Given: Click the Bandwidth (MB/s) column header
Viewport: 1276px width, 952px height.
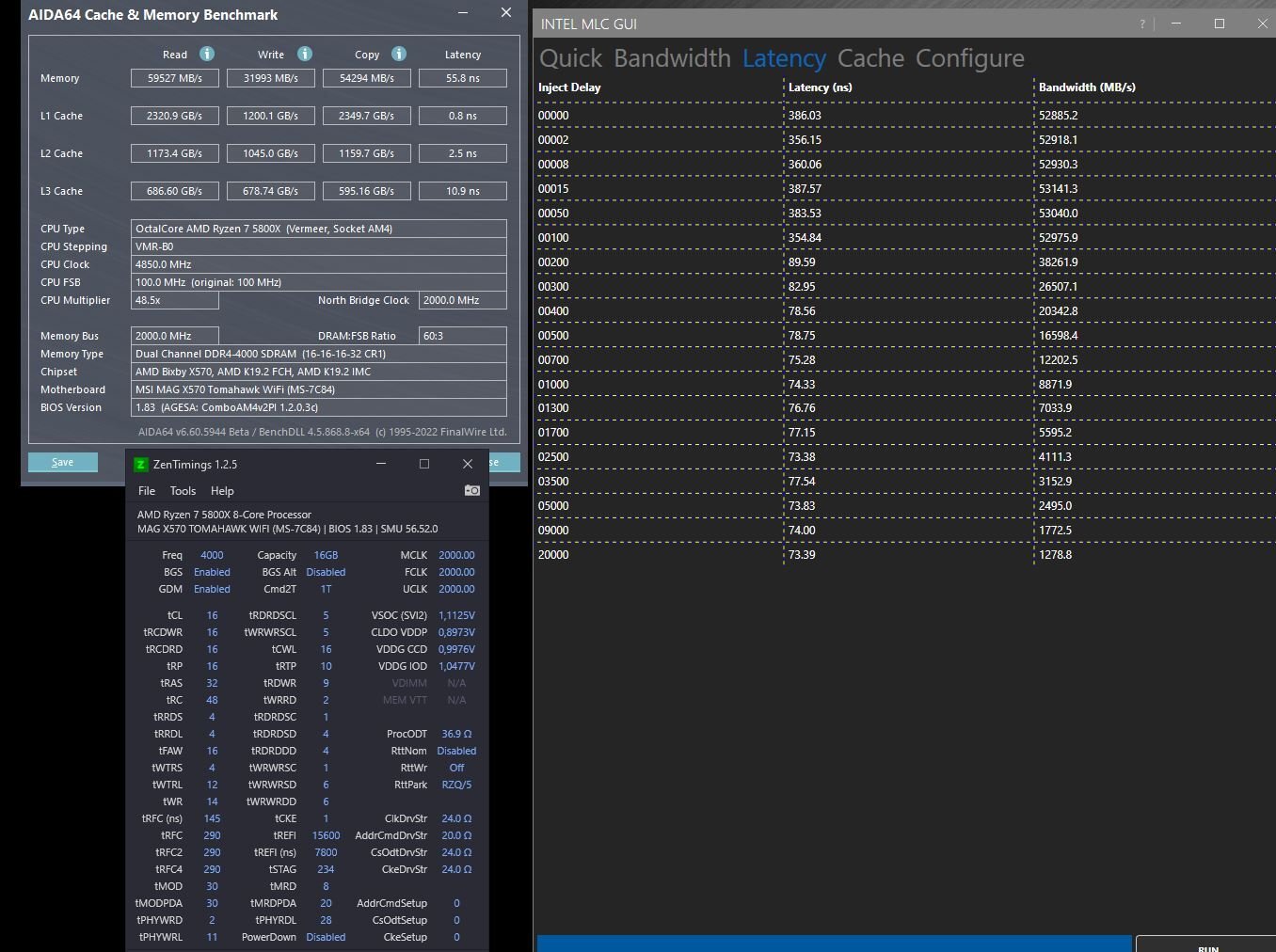Looking at the screenshot, I should (1087, 87).
